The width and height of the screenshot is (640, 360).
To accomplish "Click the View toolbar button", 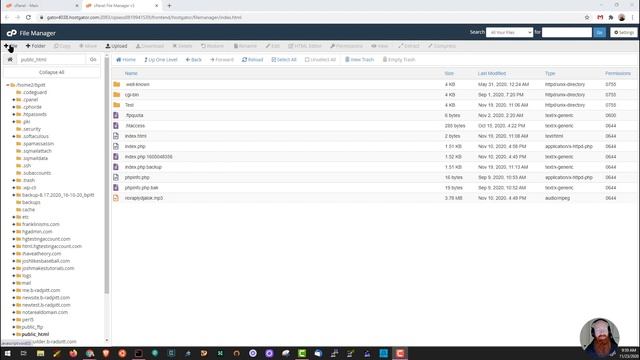I will 380,46.
